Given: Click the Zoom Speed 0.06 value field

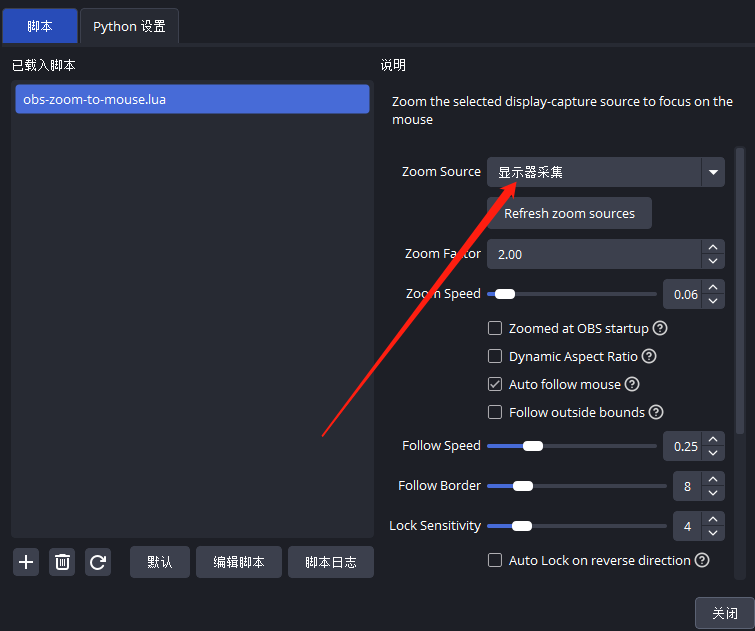Looking at the screenshot, I should pos(683,294).
